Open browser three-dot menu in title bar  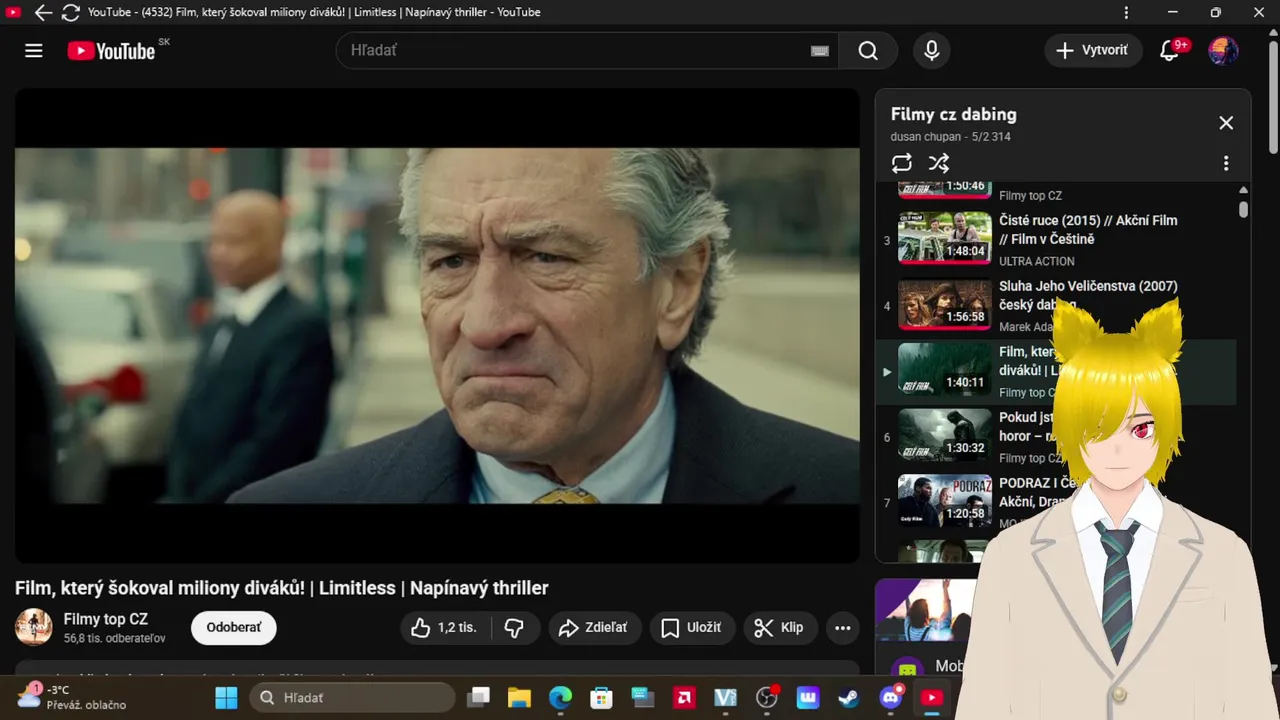pyautogui.click(x=1126, y=12)
